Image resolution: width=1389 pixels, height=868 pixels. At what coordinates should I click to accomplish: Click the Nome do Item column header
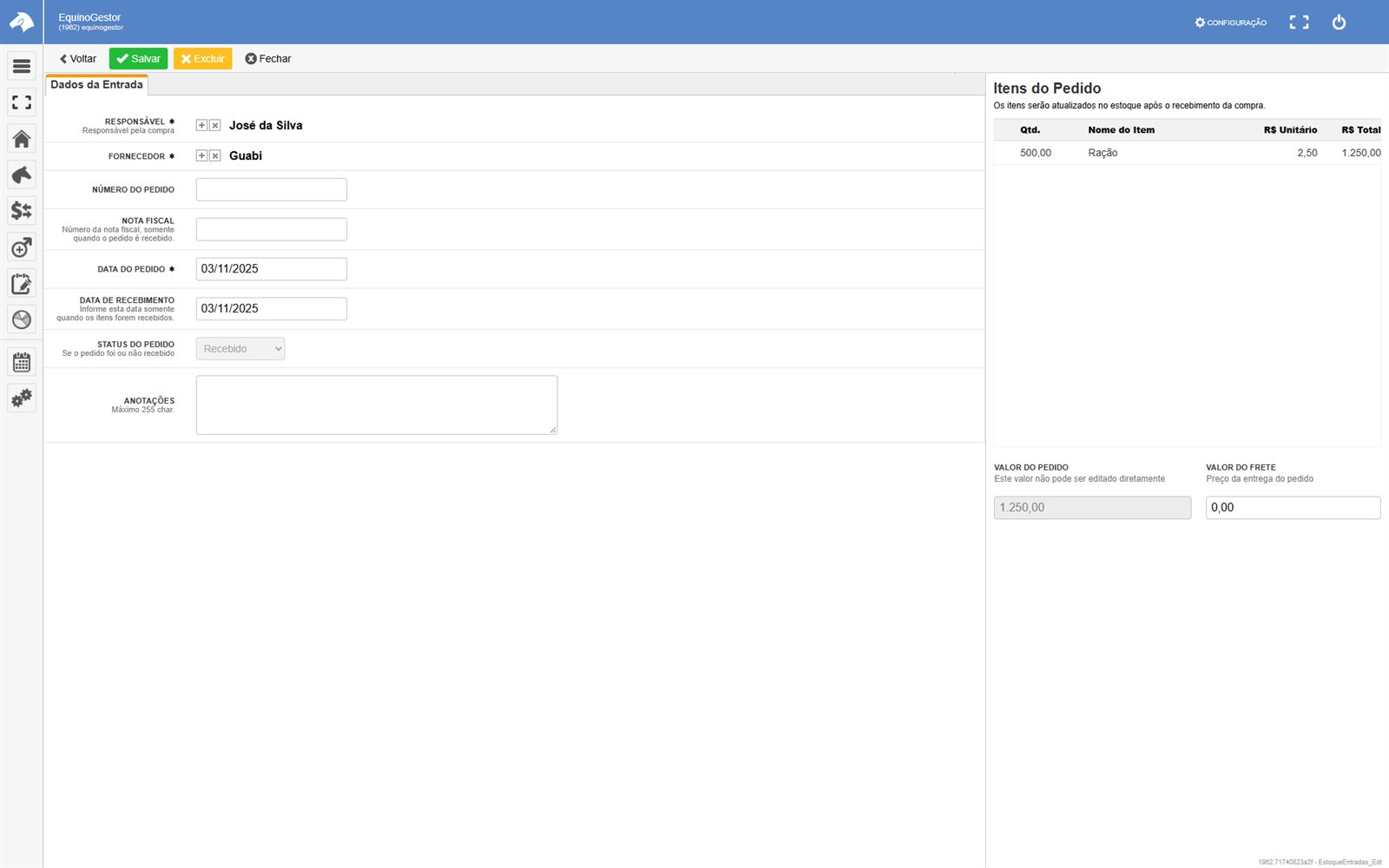point(1121,130)
